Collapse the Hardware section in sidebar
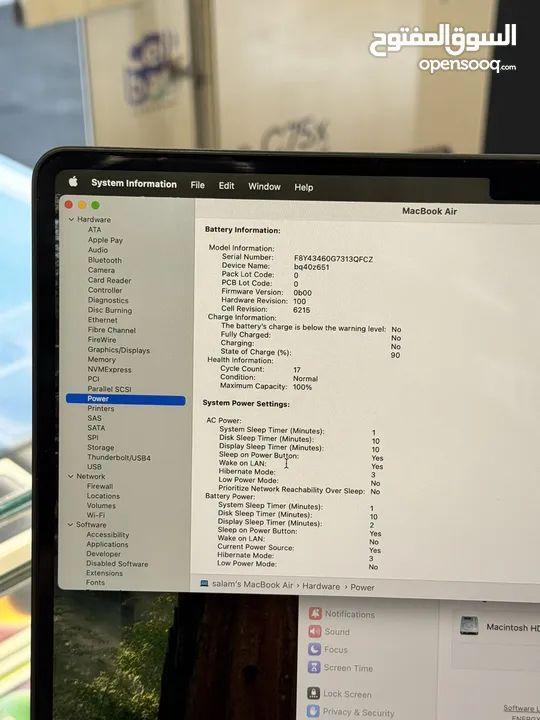The width and height of the screenshot is (540, 720). [x=71, y=219]
